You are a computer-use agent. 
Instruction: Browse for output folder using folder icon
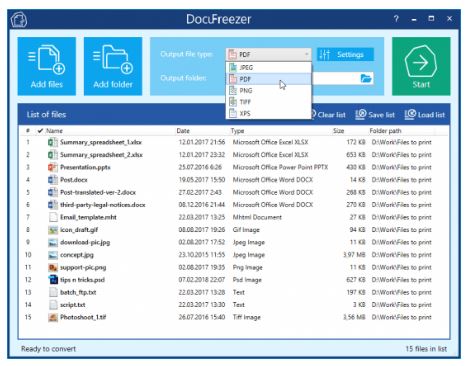(x=366, y=79)
